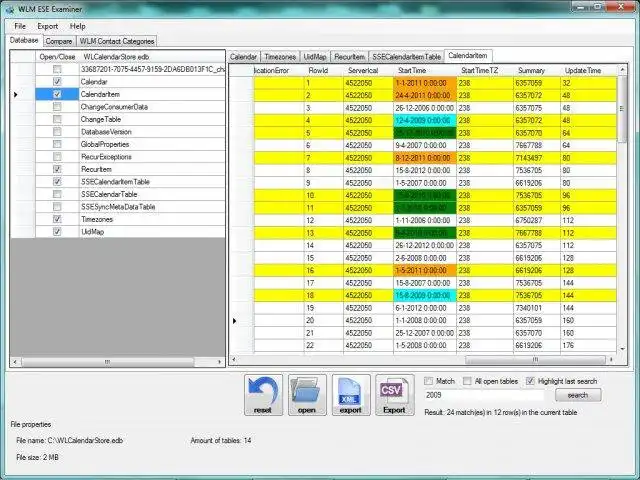Select Summary cell 7143497
640x480 pixels.
[537, 158]
